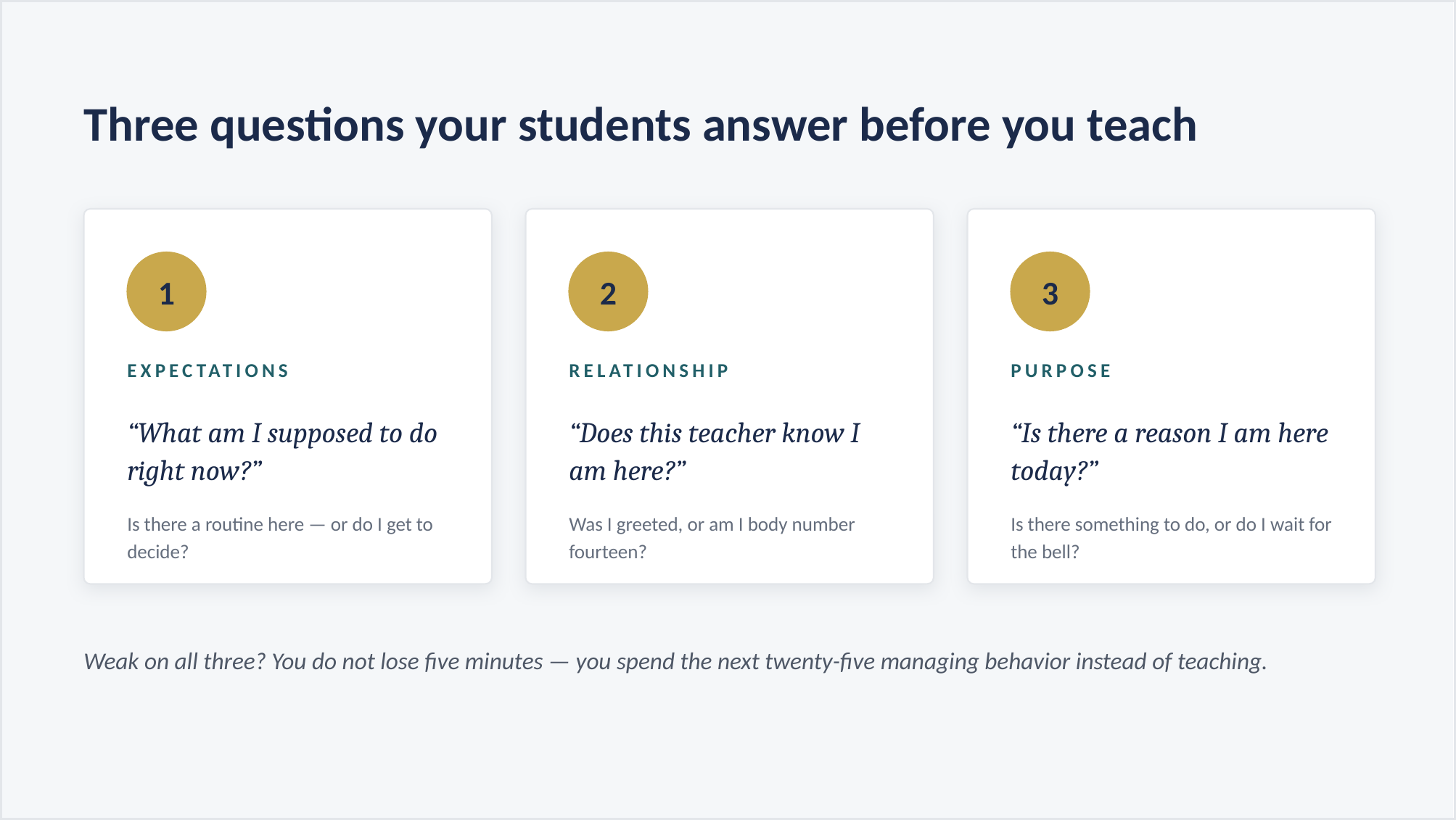Click quote "Does this teacher know I am here?"

click(x=715, y=452)
